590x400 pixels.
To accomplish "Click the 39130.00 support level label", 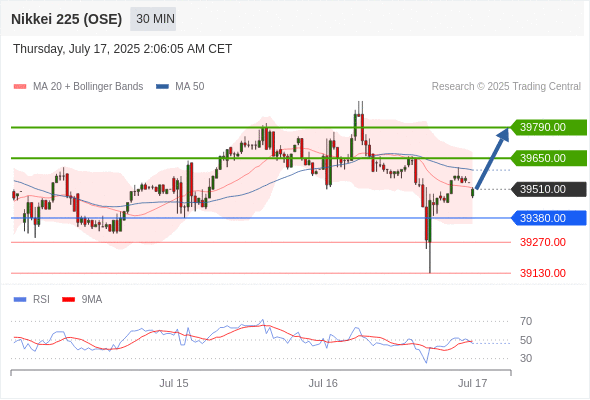I will (x=543, y=273).
